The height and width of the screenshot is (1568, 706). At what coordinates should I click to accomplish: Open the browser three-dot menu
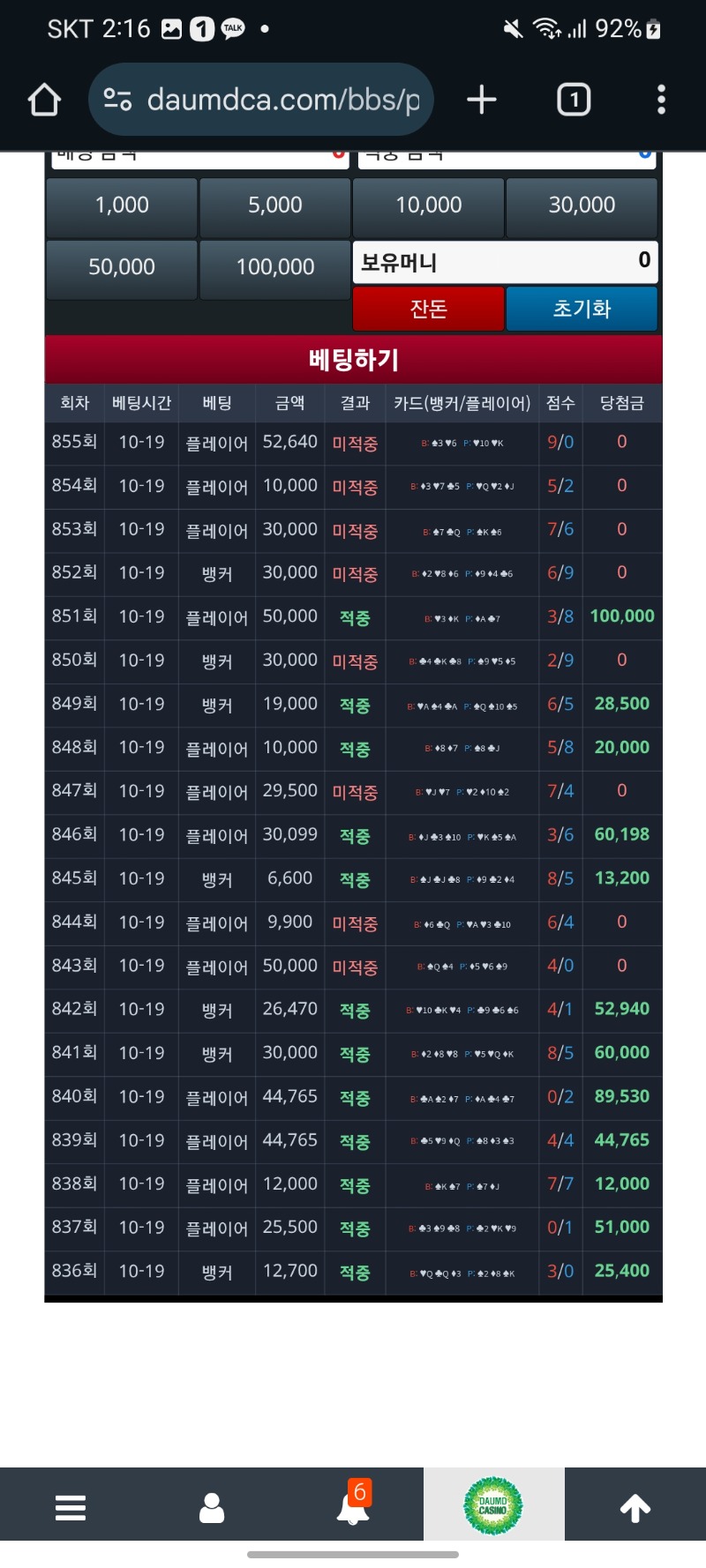tap(661, 100)
